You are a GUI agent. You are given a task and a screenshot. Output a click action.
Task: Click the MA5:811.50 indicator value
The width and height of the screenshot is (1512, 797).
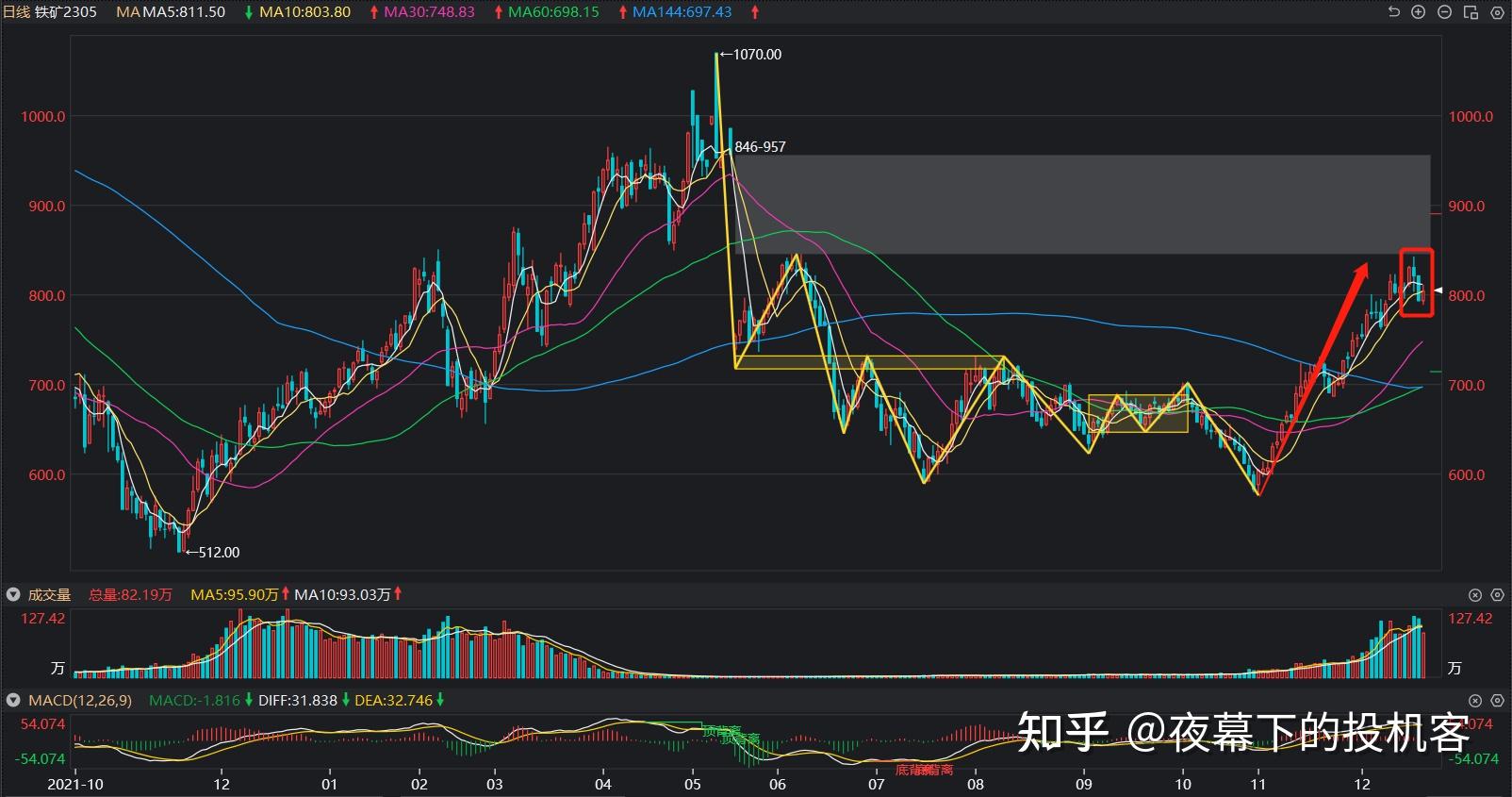click(x=184, y=12)
